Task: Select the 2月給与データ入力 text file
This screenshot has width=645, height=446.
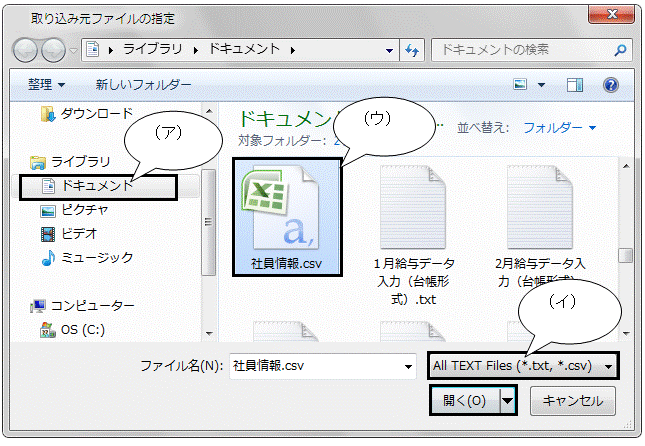Action: (x=540, y=226)
